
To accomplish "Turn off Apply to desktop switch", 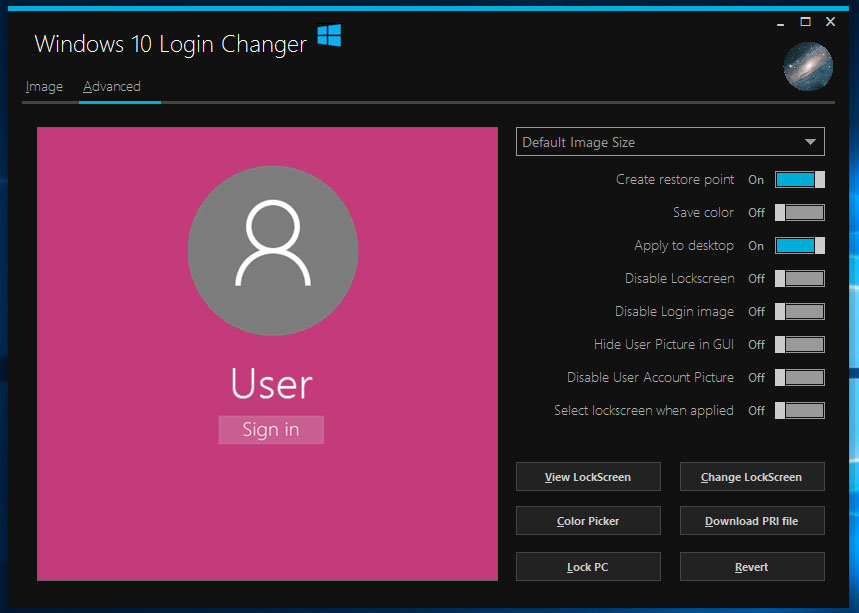I will pos(800,245).
